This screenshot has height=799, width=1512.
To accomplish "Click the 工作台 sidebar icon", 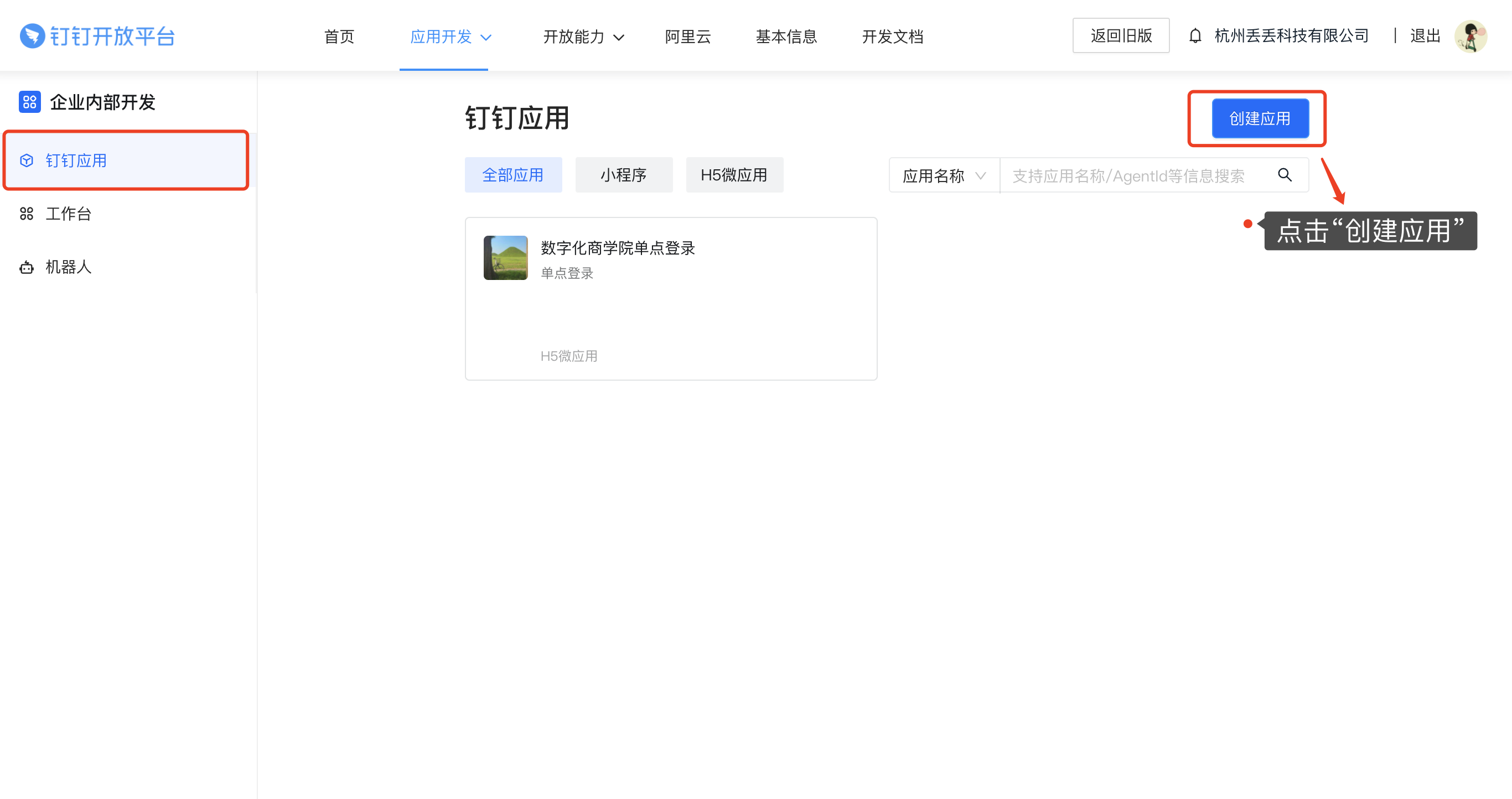I will pyautogui.click(x=27, y=214).
